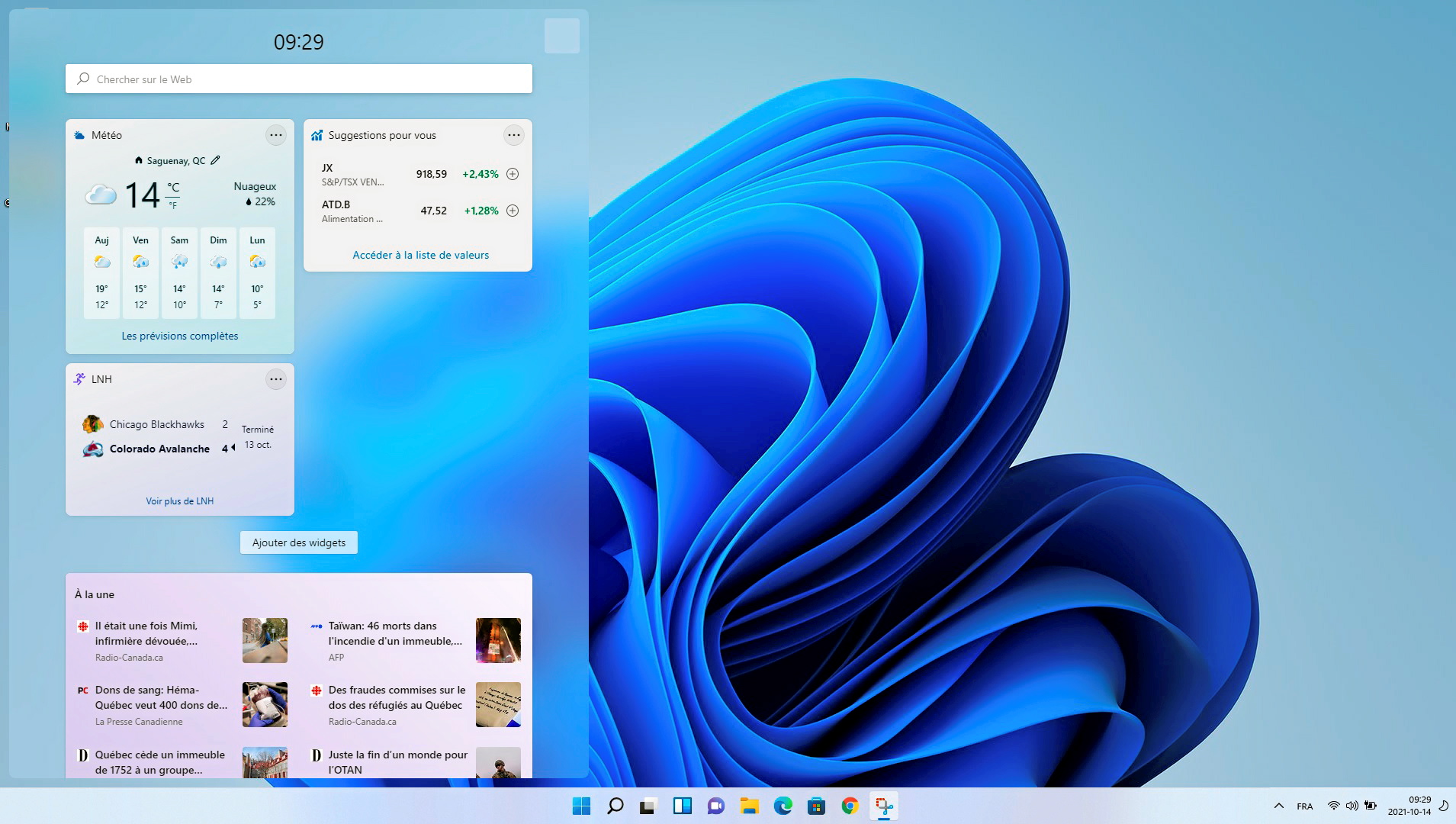Open the LNH widget options menu
Screen dimensions: 1456x824
275,379
